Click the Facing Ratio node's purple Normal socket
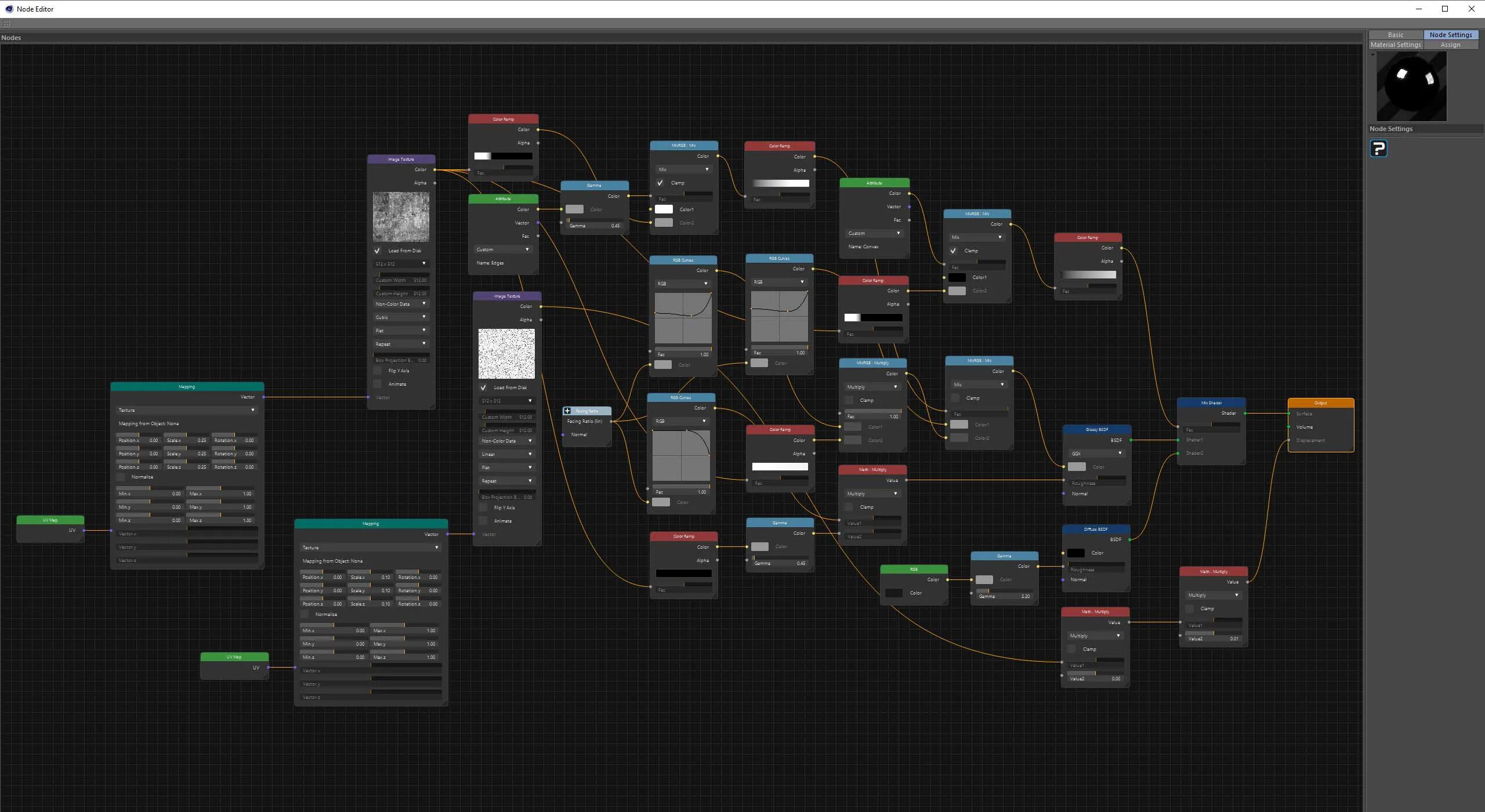 click(x=563, y=434)
